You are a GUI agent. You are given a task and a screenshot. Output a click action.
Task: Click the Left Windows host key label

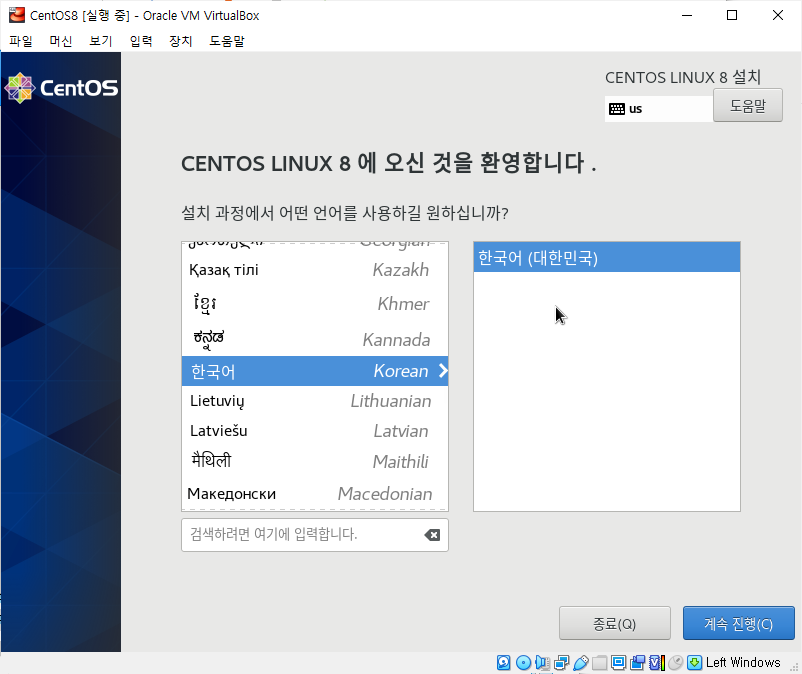pos(743,663)
